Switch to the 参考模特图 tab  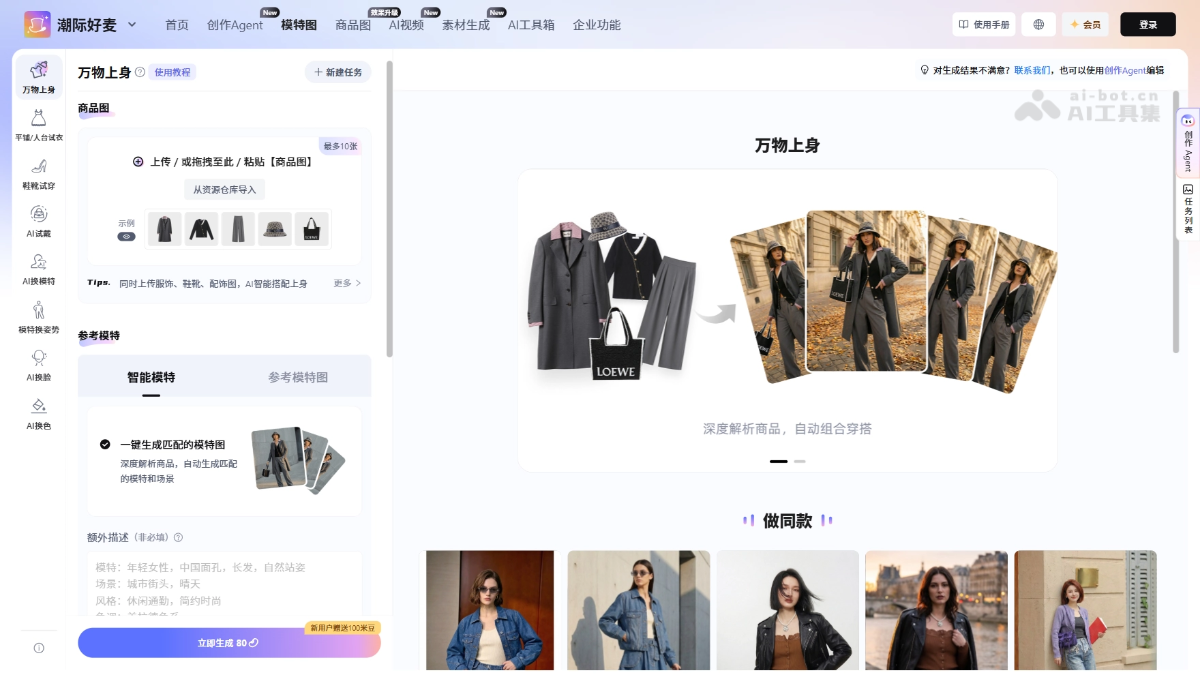[x=298, y=377]
